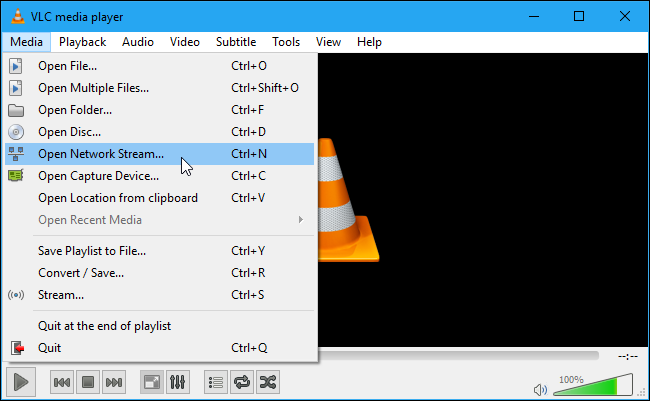Open the Subtitle menu
Viewport: 650px width, 401px height.
236,42
